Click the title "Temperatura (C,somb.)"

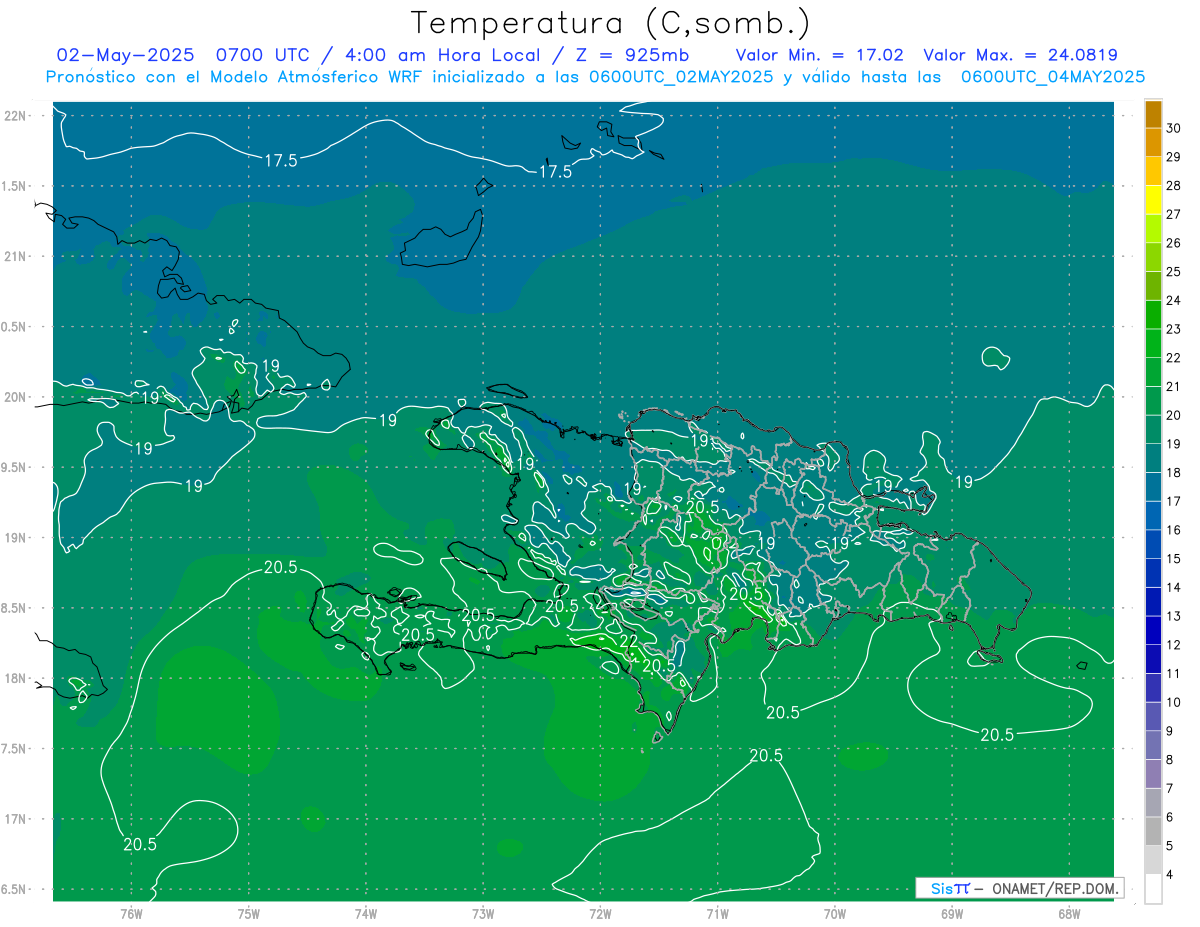610,23
